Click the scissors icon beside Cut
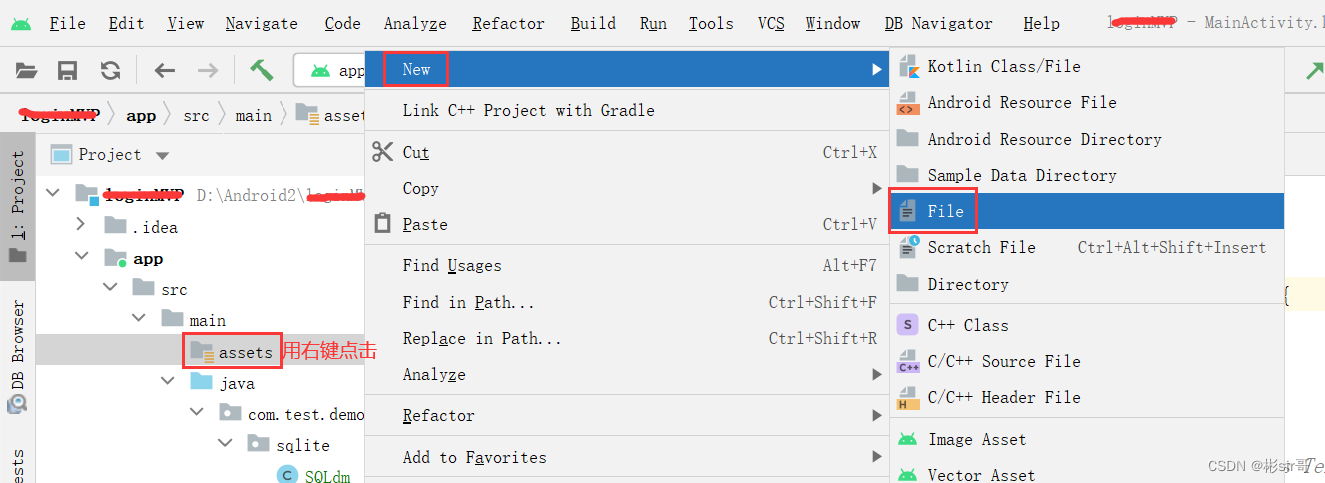This screenshot has width=1325, height=483. tap(383, 152)
